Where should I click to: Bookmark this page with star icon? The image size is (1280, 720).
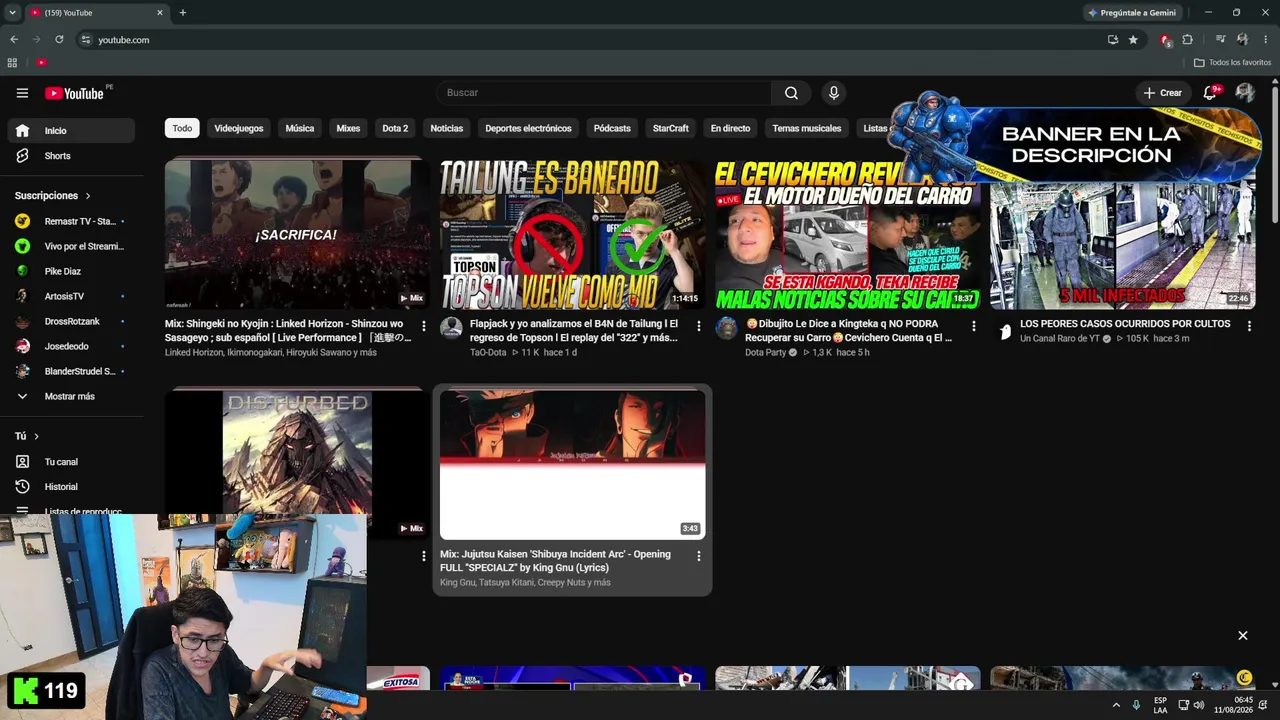point(1133,40)
